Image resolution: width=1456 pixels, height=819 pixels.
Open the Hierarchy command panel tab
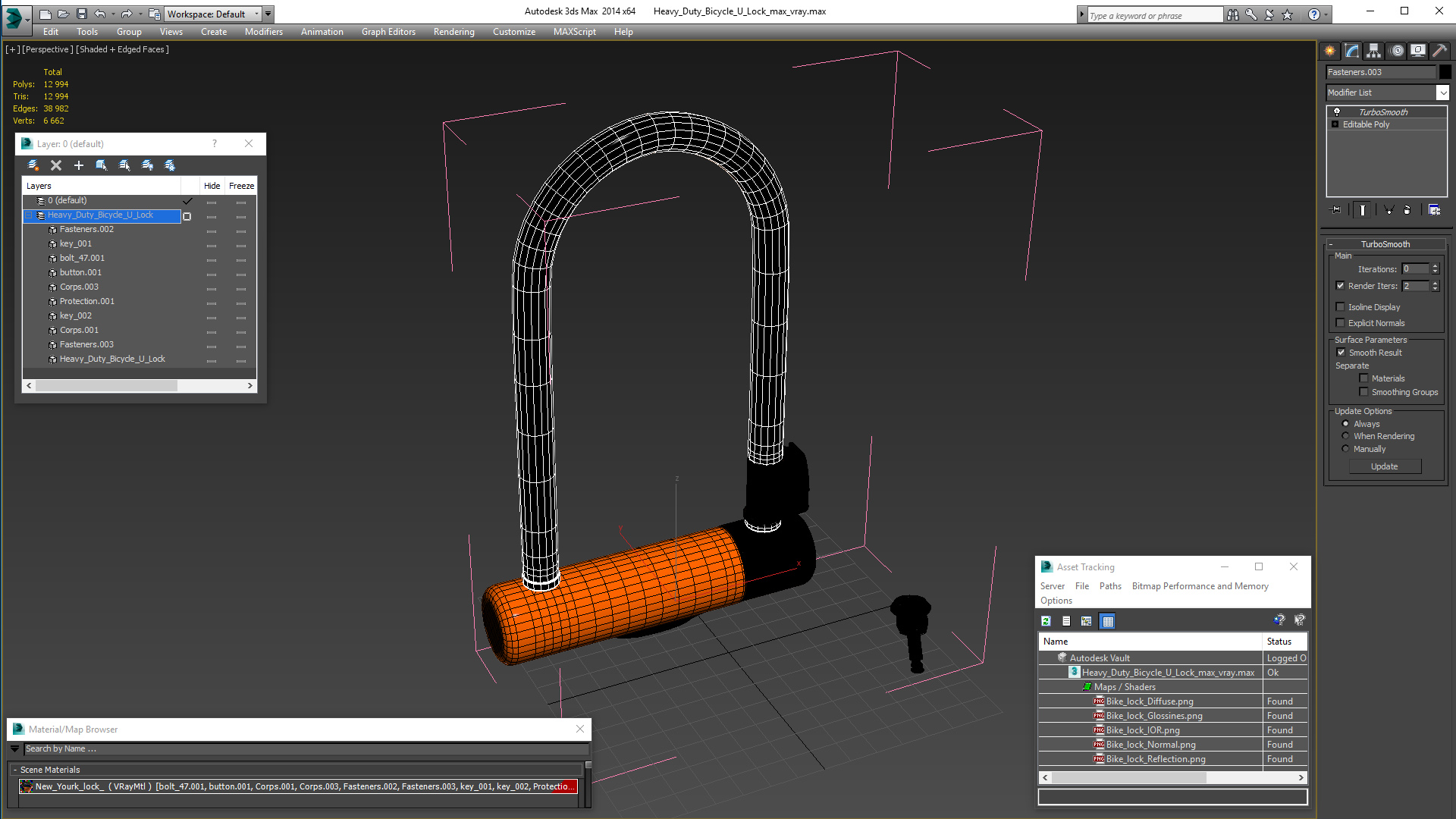1373,51
